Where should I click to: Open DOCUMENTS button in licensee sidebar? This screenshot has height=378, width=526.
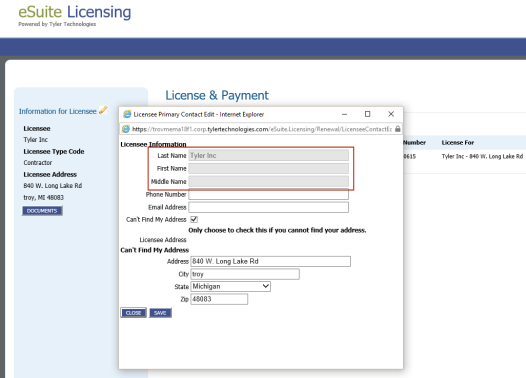click(42, 211)
